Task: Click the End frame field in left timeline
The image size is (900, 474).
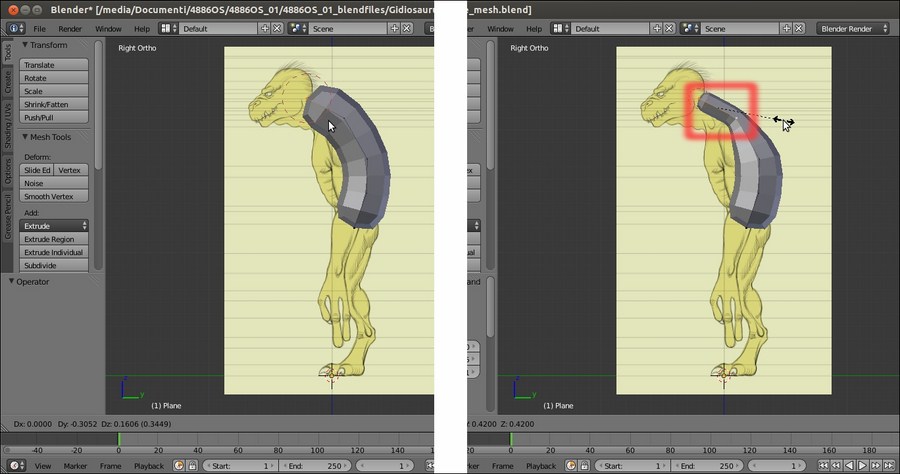Action: coord(316,465)
